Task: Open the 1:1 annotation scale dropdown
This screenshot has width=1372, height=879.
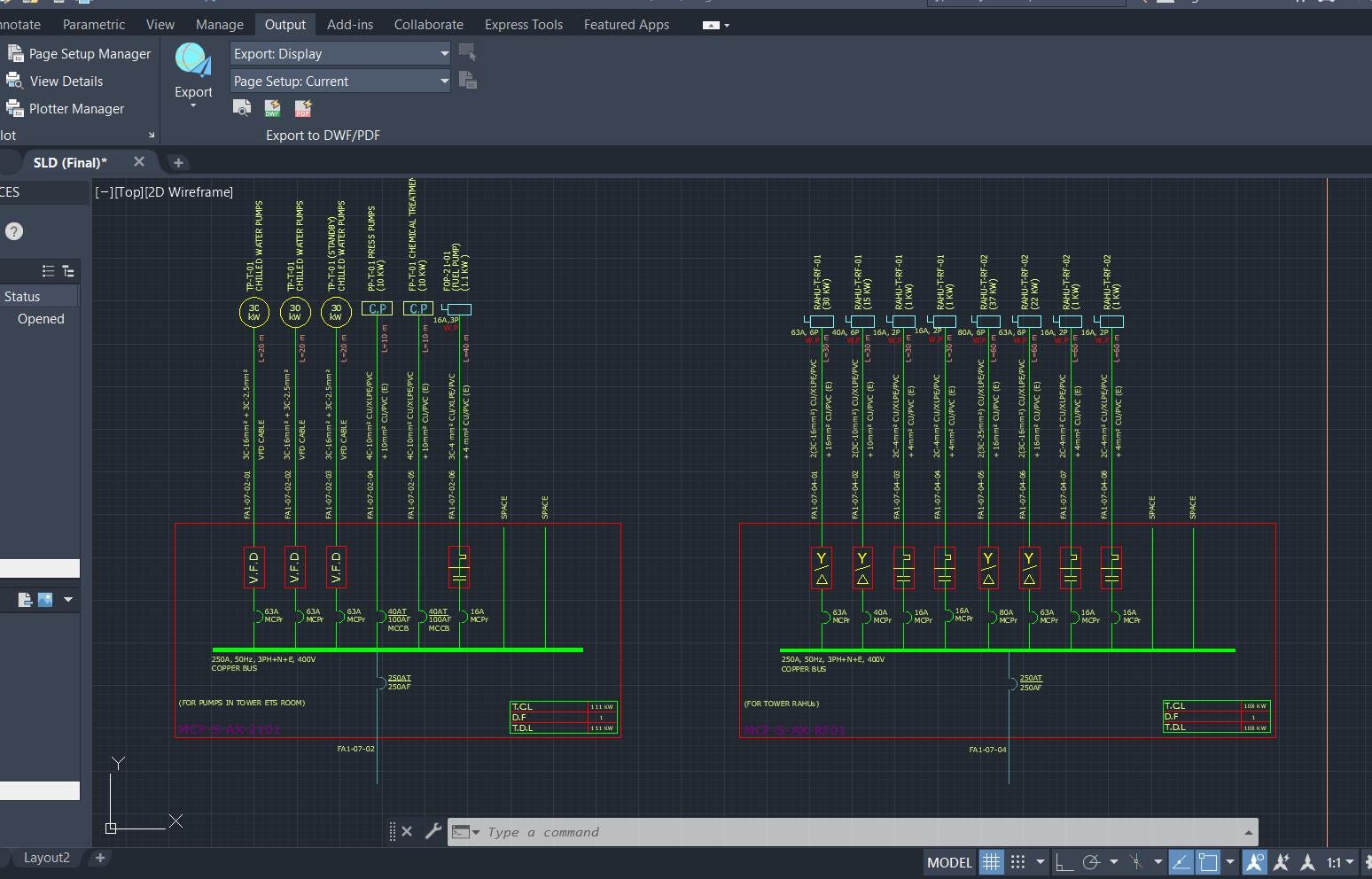Action: 1340,862
